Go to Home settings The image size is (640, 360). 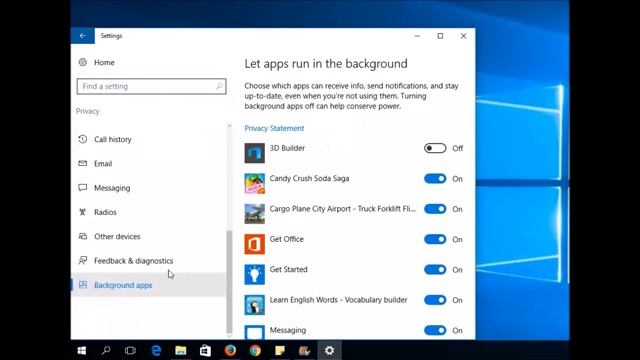pos(104,62)
